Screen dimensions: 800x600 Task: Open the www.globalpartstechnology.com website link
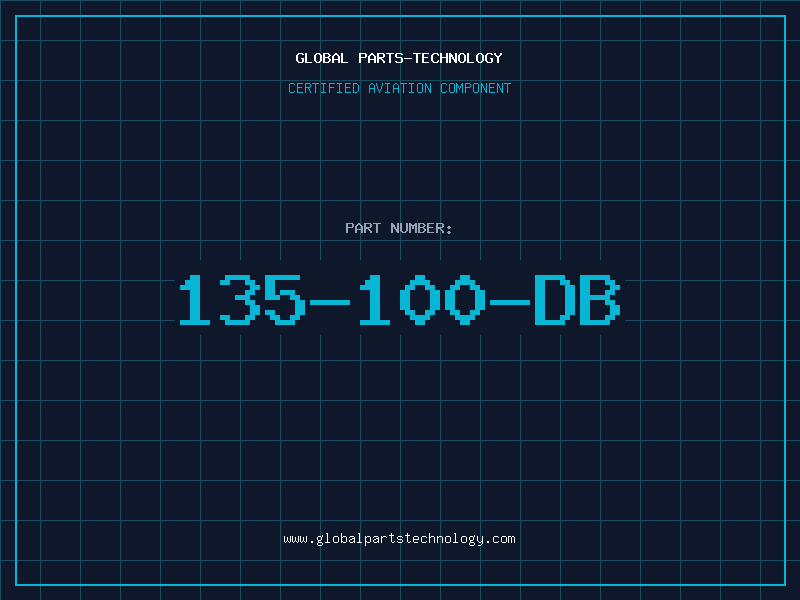point(399,539)
